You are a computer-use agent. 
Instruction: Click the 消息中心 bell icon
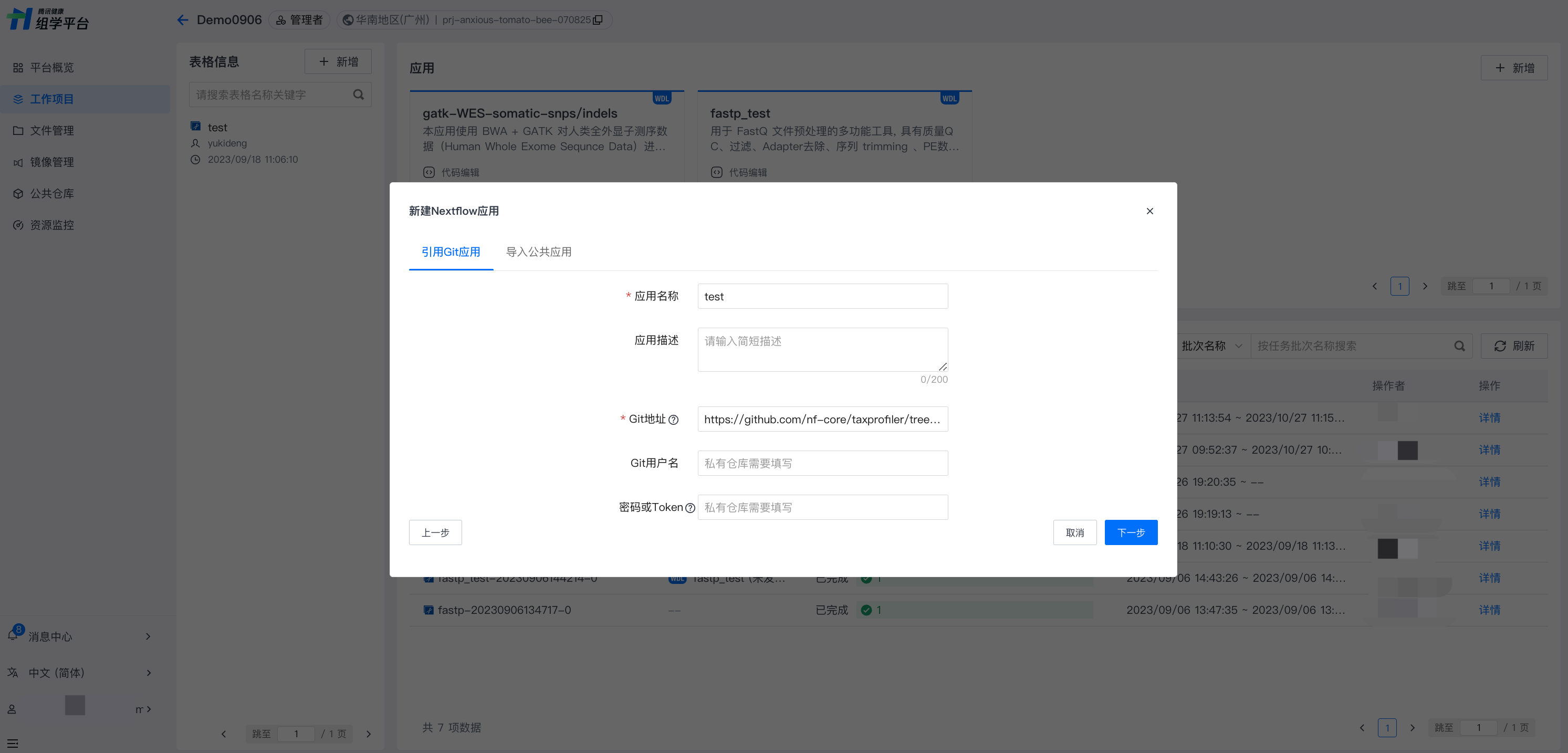pos(13,635)
